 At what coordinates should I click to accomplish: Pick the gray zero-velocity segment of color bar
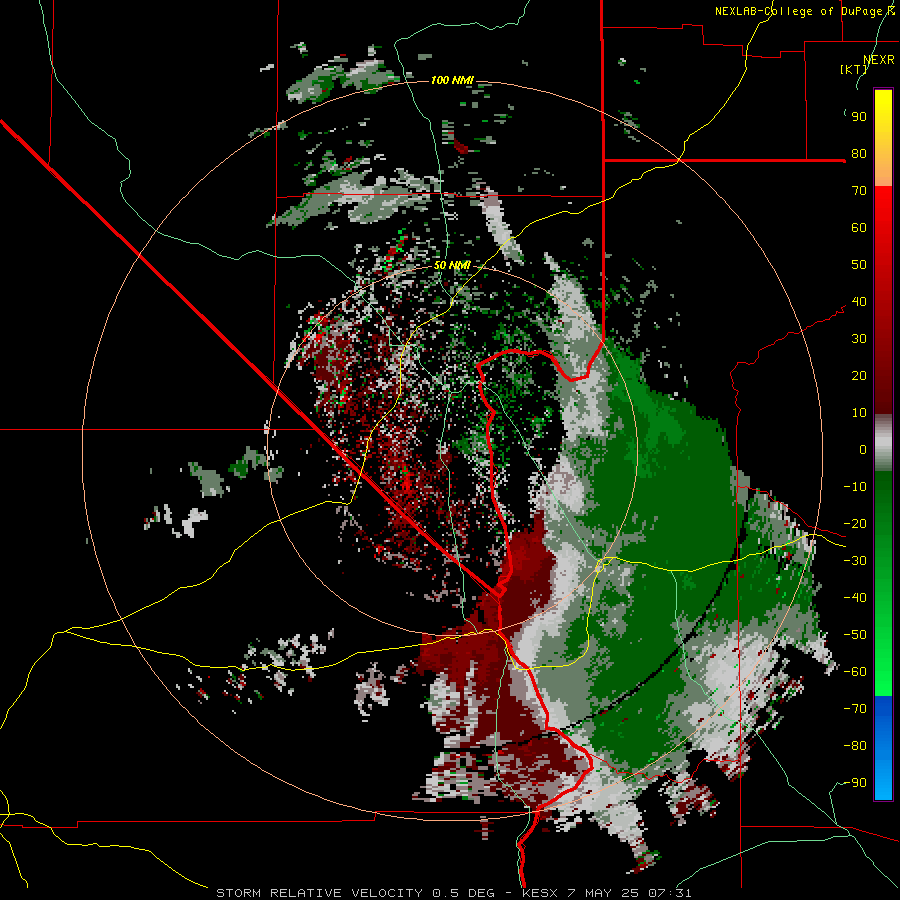[x=883, y=443]
